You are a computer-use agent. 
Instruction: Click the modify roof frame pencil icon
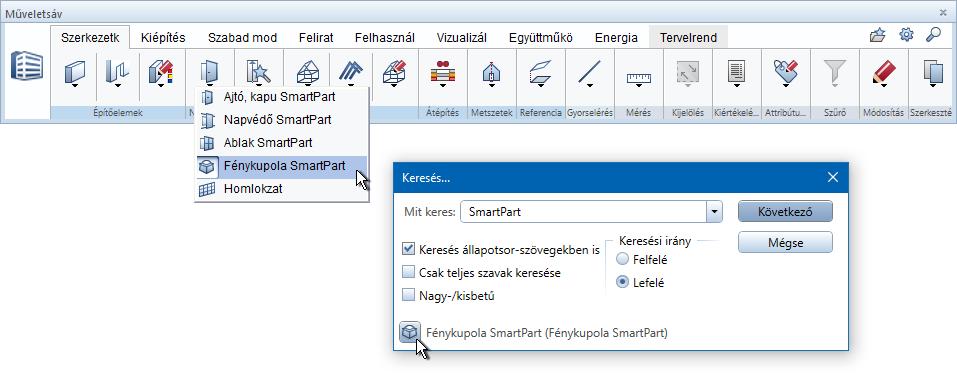[x=394, y=73]
